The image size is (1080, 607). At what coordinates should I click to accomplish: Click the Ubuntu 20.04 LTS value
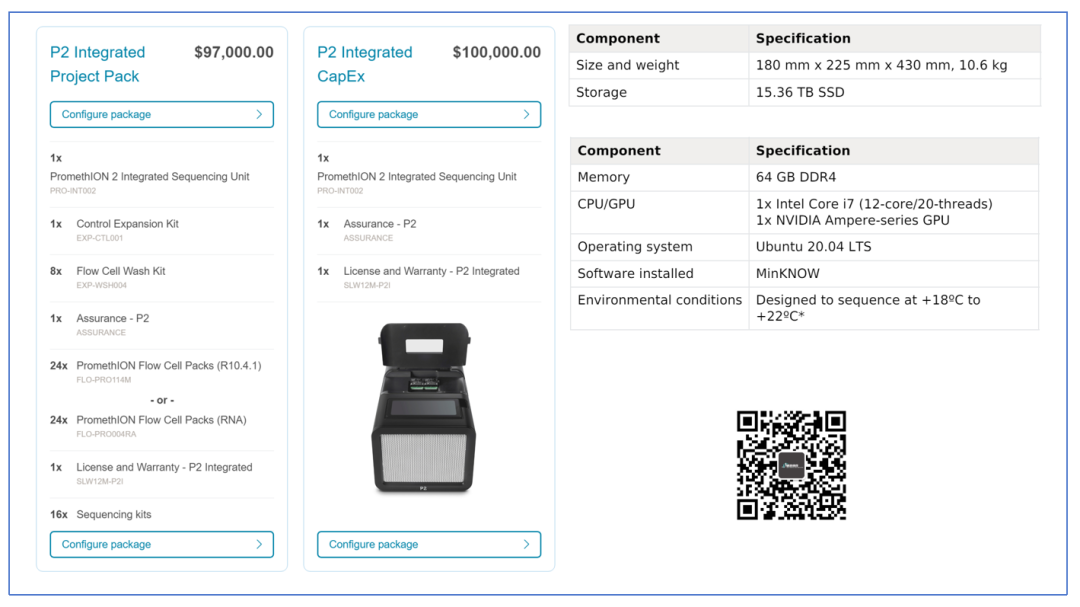coord(813,247)
